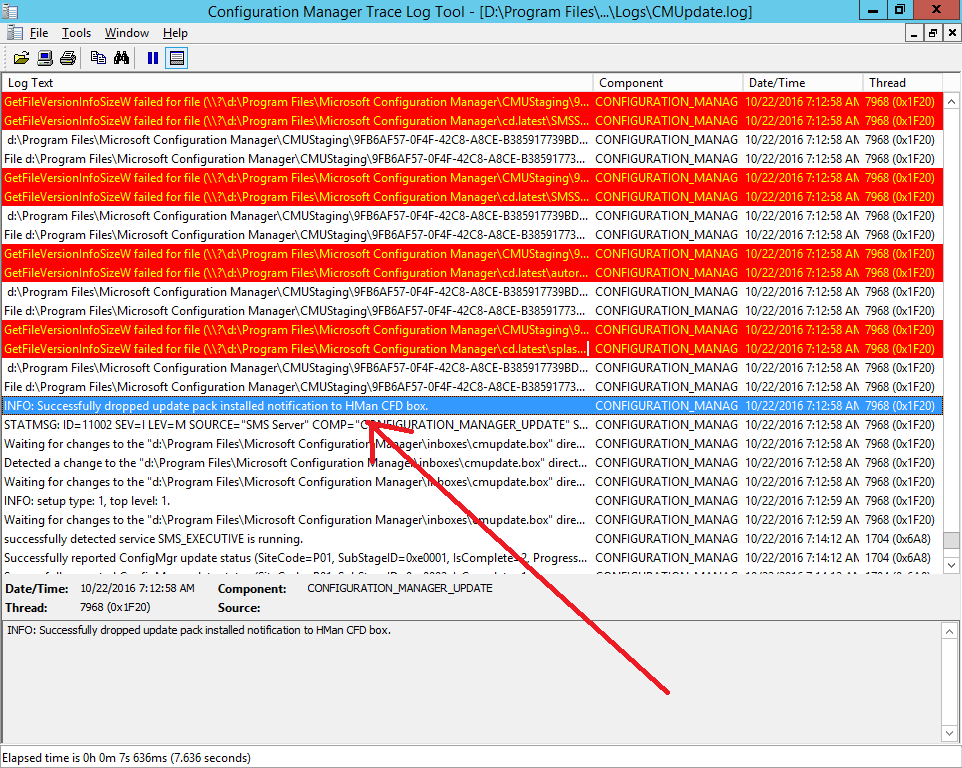Click the Print toolbar icon
The width and height of the screenshot is (962, 768).
coord(68,58)
